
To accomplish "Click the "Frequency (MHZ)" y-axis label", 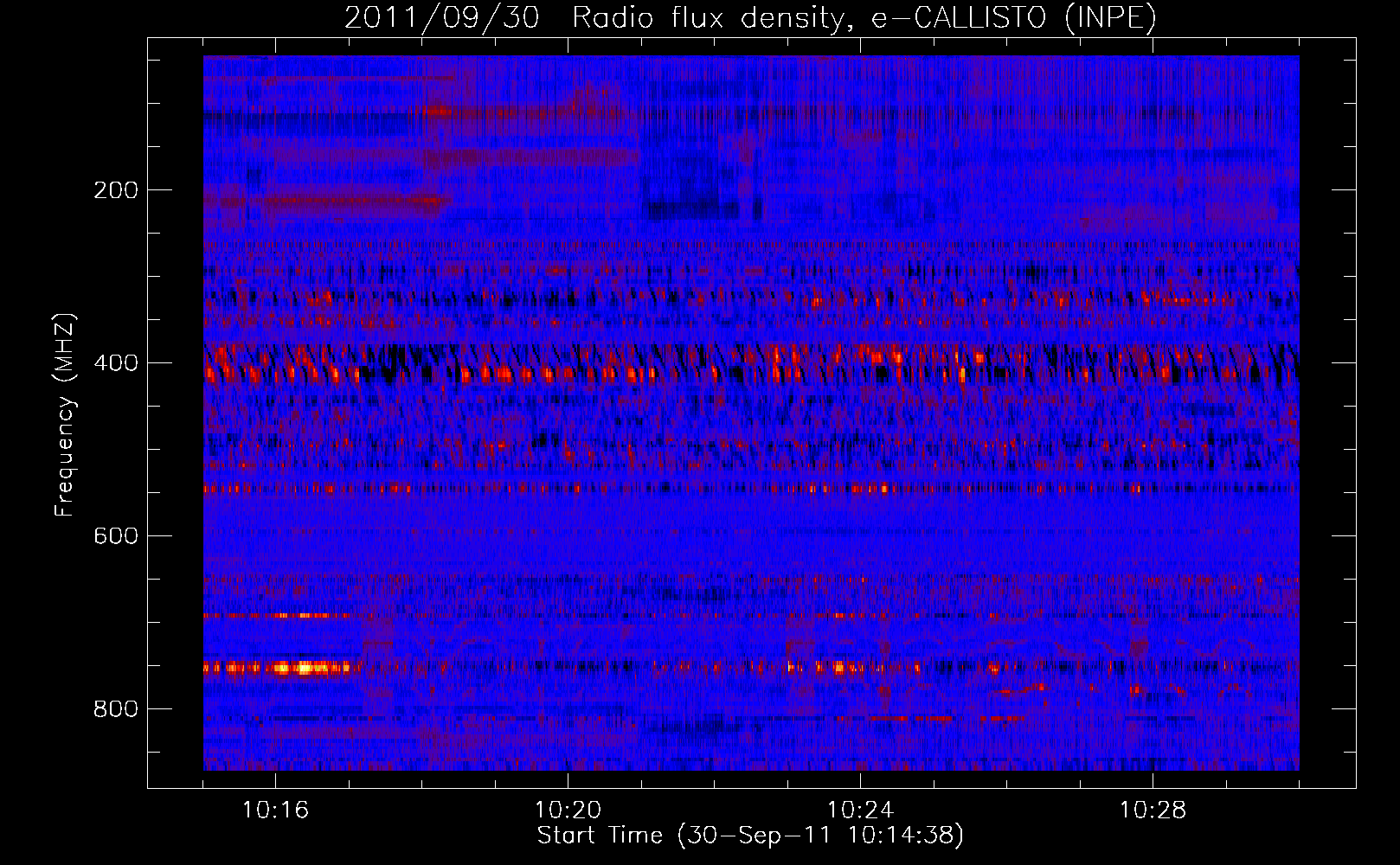I will click(65, 415).
